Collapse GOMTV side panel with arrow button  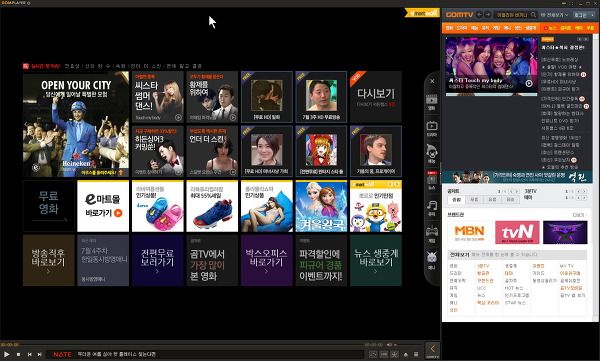tap(432, 349)
